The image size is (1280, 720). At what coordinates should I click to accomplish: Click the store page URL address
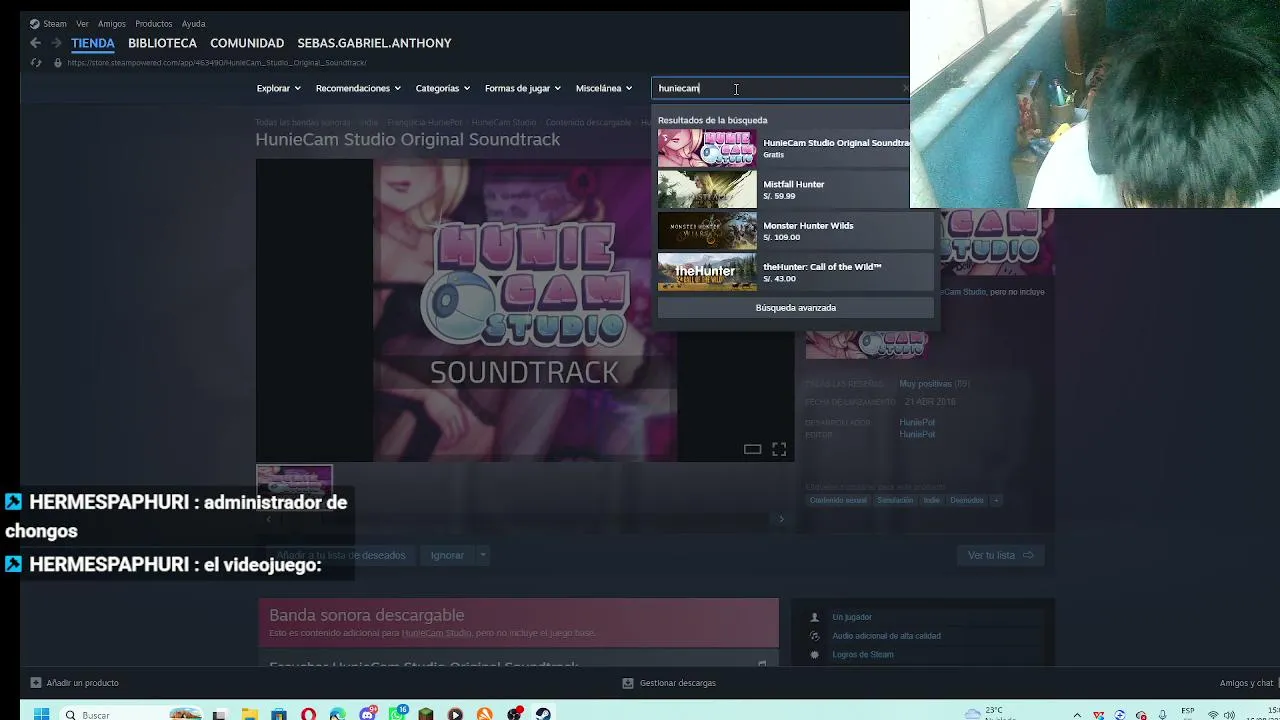coord(217,63)
